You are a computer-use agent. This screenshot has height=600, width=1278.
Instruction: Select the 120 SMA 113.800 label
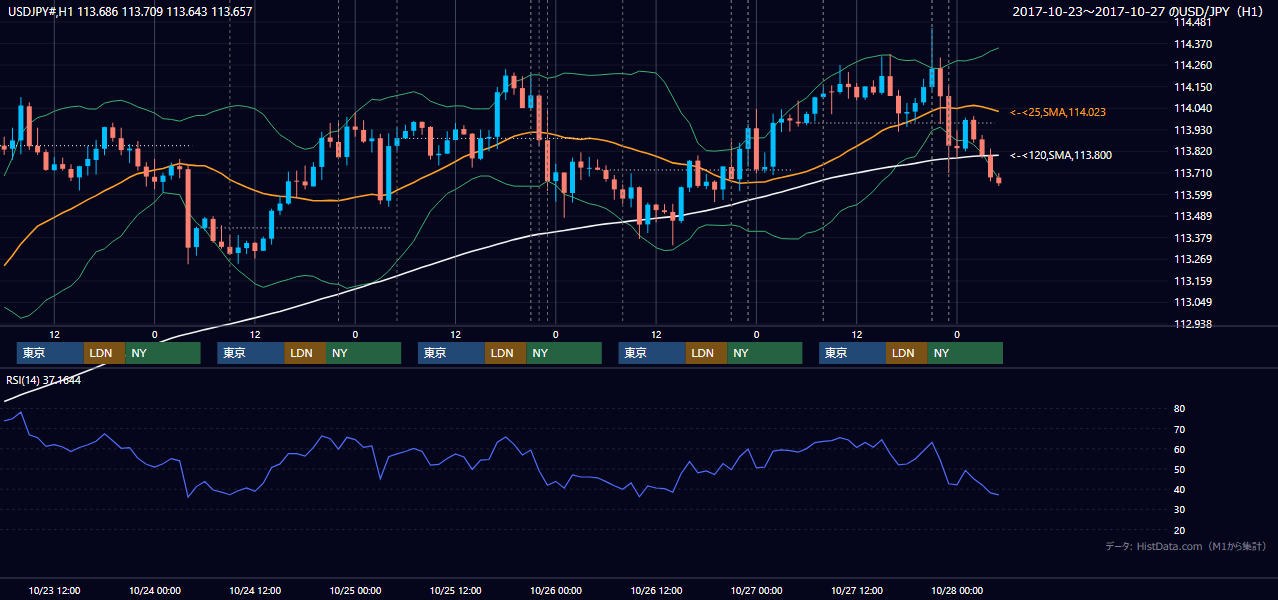click(1060, 155)
